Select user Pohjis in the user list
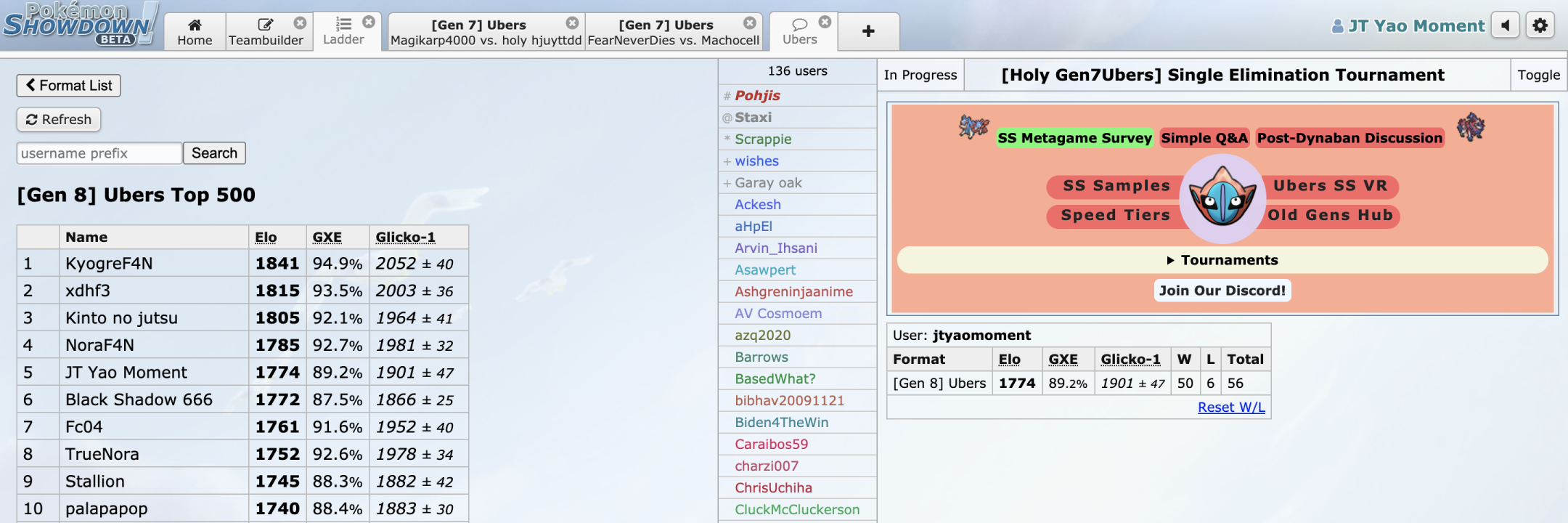 pos(757,96)
